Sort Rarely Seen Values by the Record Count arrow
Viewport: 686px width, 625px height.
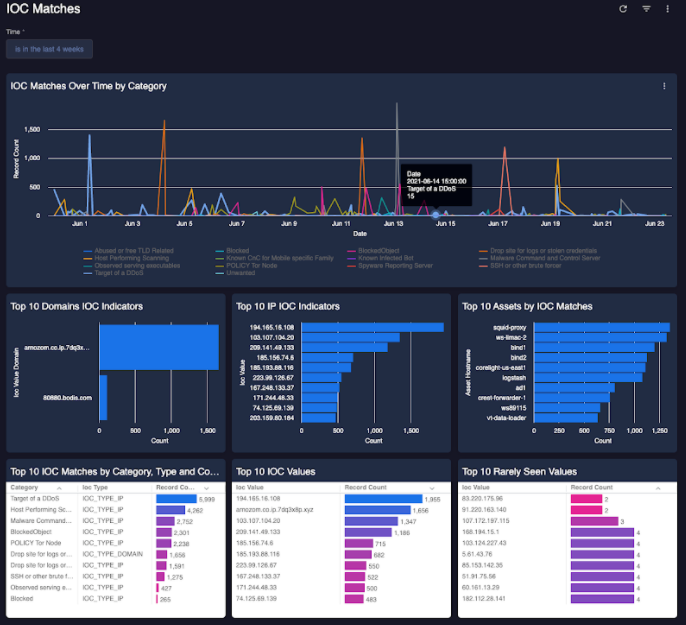coord(658,488)
